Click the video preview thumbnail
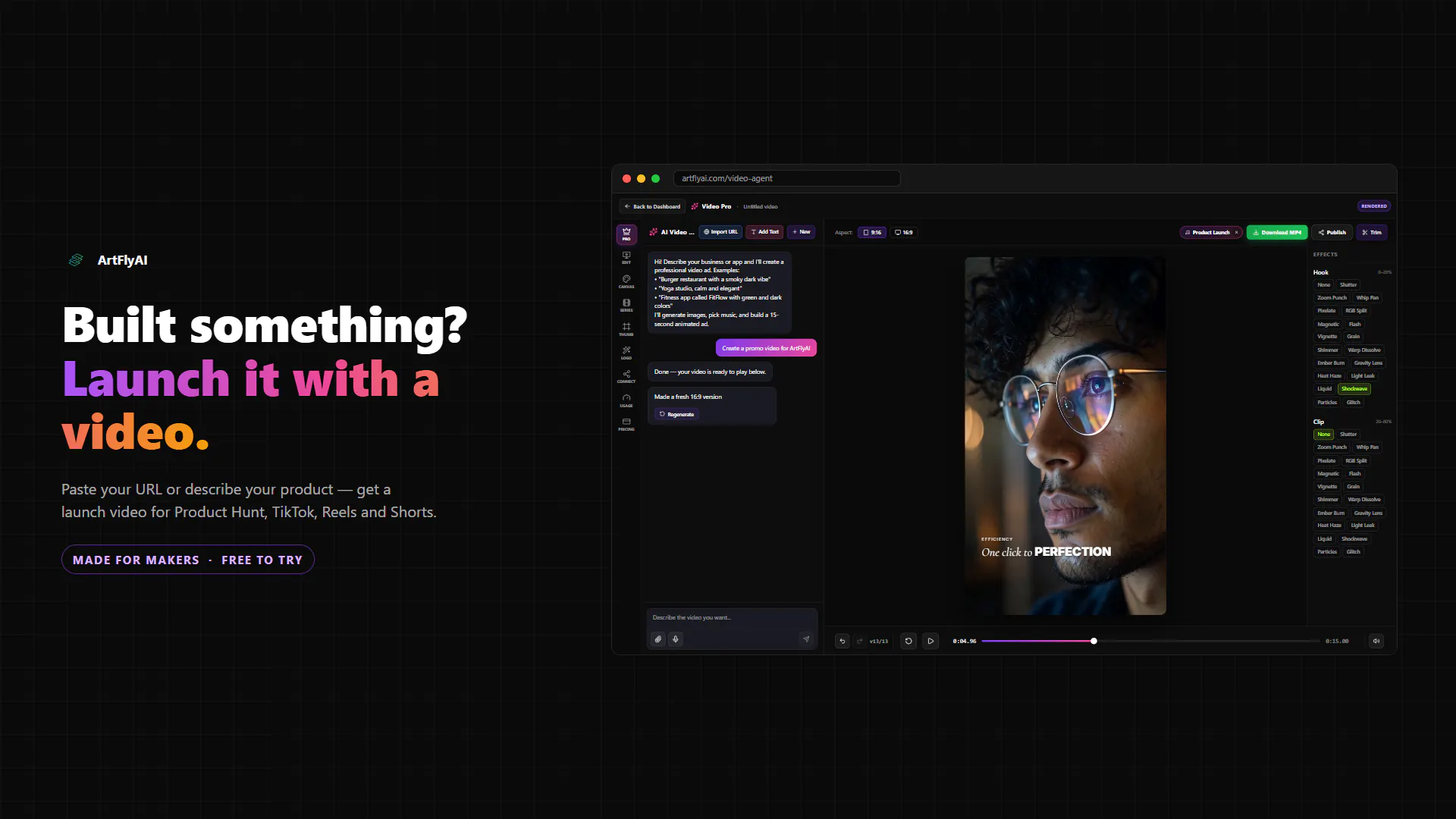1456x819 pixels. point(1065,436)
